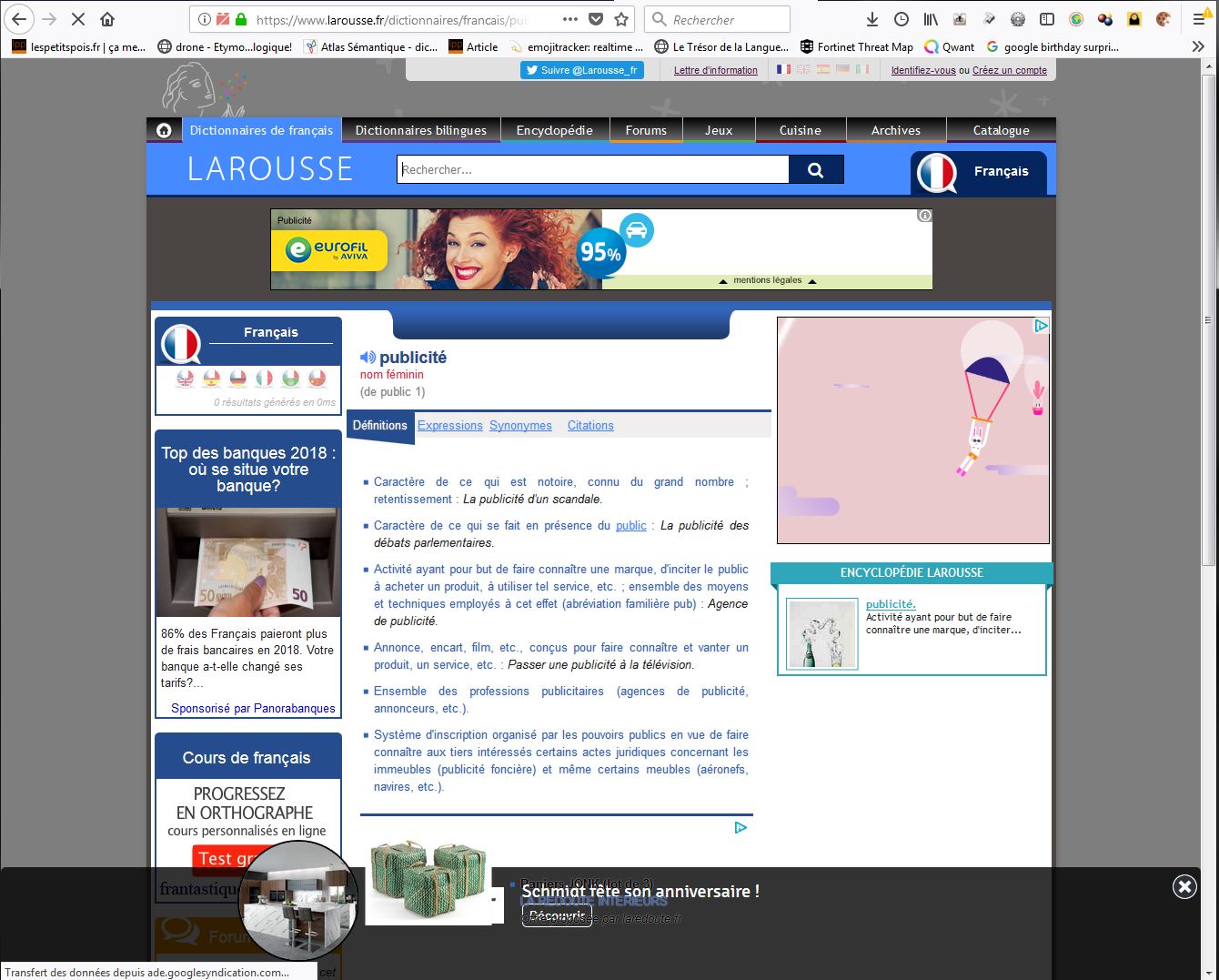Go to the Firefox home page button
Image resolution: width=1219 pixels, height=980 pixels.
[x=107, y=19]
